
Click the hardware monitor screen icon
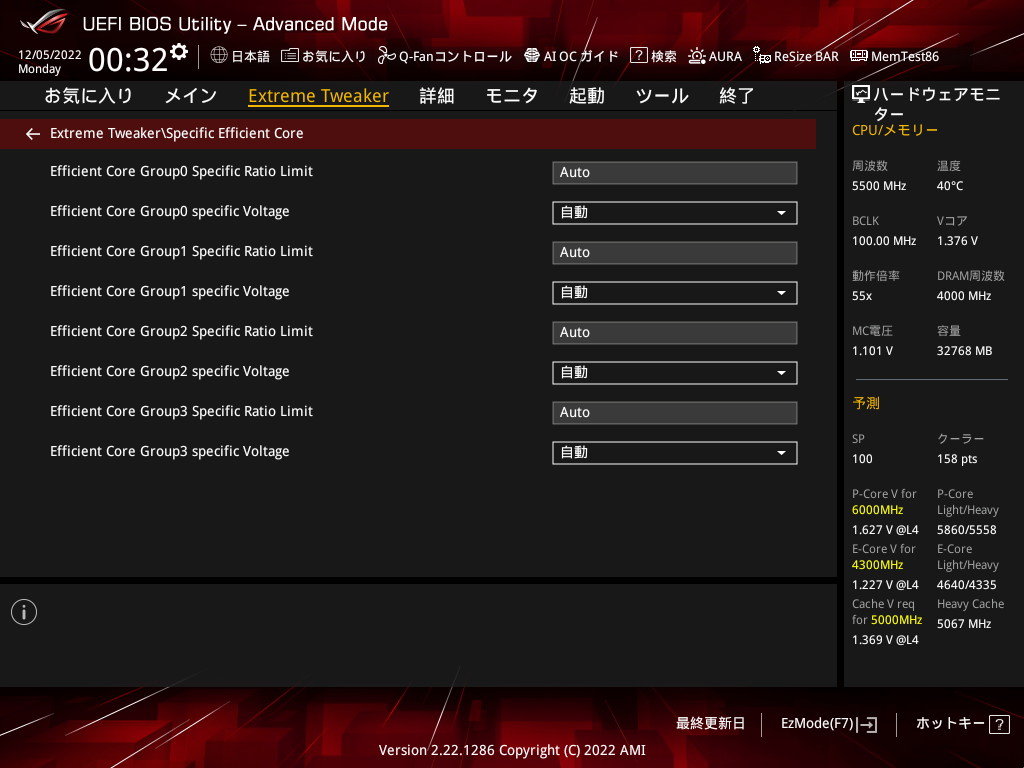click(861, 95)
